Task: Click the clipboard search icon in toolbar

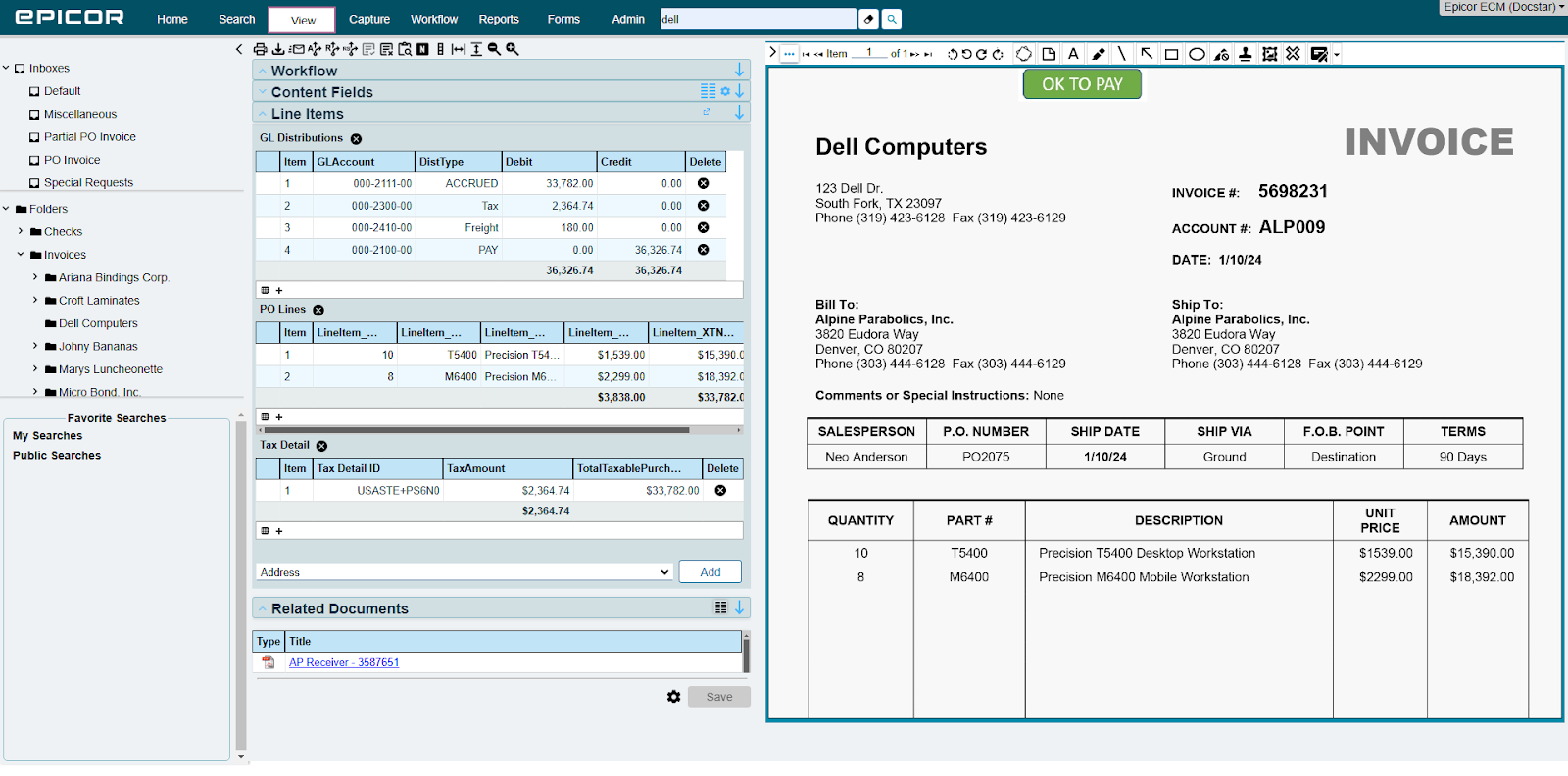Action: point(405,49)
